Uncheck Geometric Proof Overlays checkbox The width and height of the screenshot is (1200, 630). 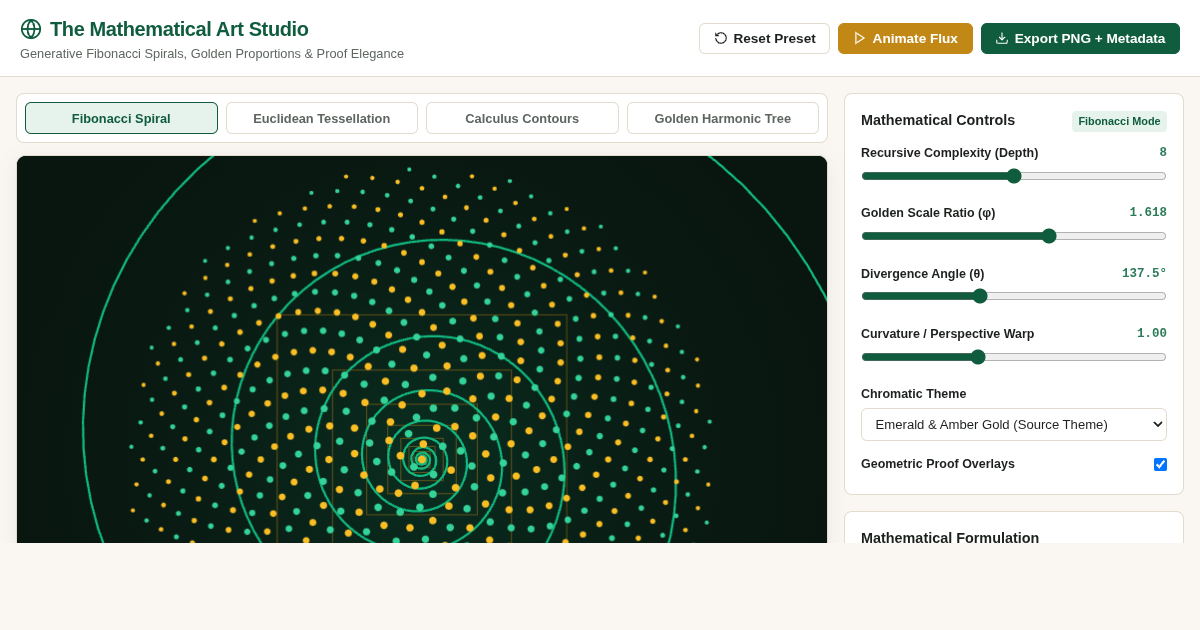pyautogui.click(x=1160, y=464)
